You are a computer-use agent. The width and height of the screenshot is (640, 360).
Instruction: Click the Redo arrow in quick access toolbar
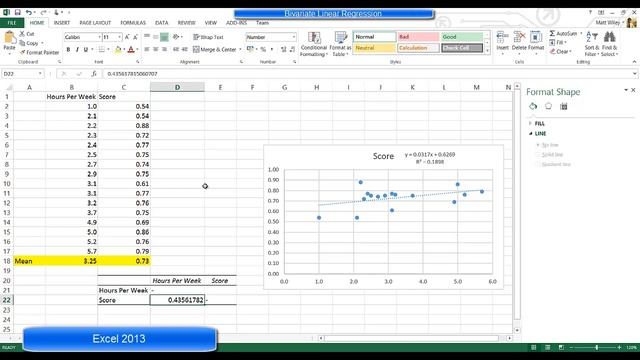43,13
